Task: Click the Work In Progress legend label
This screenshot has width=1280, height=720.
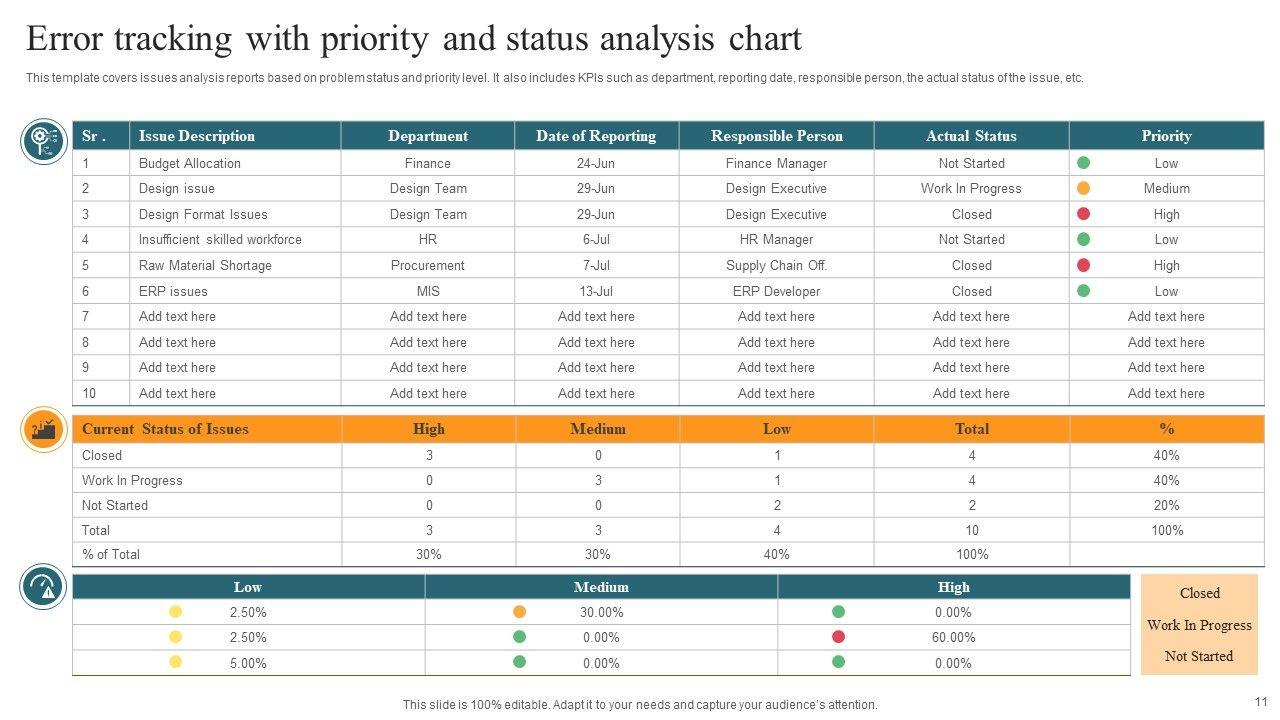Action: [x=1199, y=625]
